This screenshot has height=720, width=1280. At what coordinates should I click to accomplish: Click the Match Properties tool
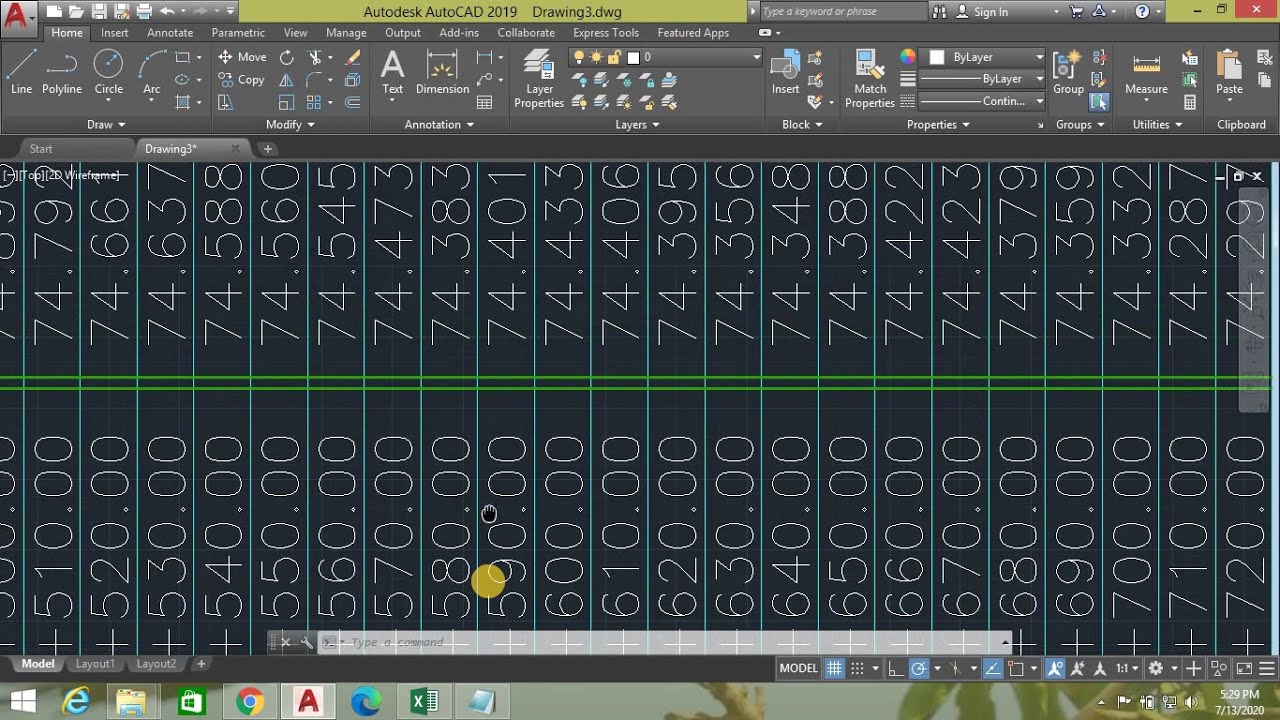point(869,78)
